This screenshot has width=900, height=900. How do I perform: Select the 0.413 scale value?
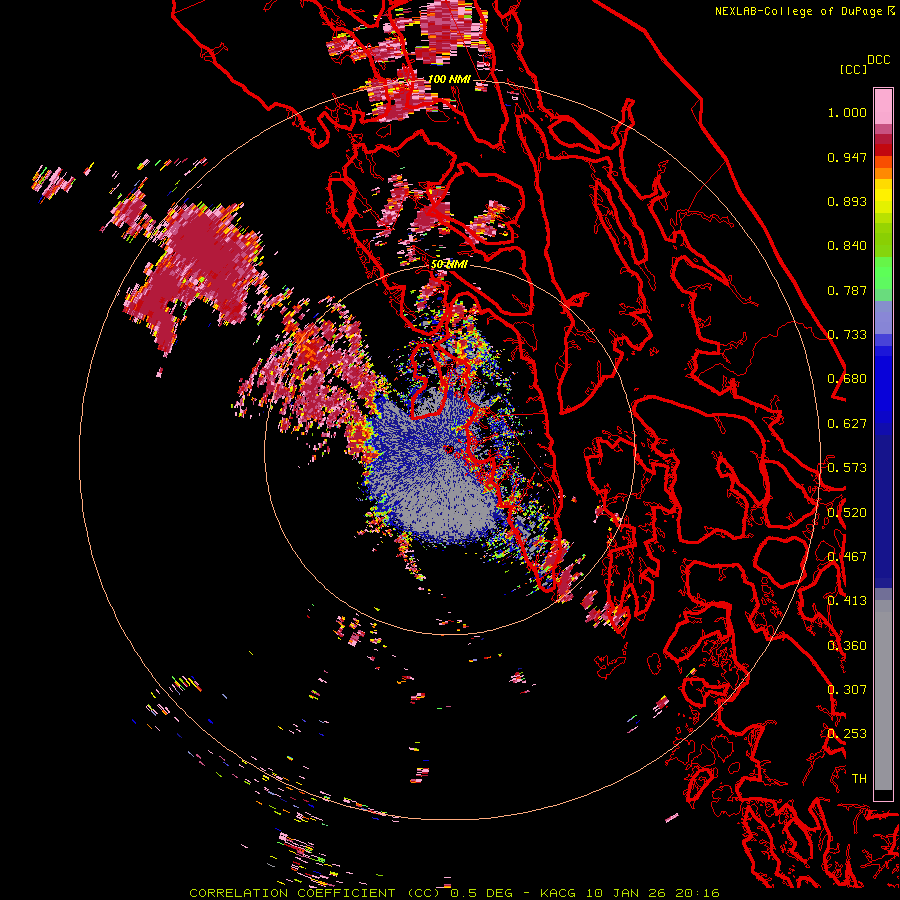click(847, 601)
